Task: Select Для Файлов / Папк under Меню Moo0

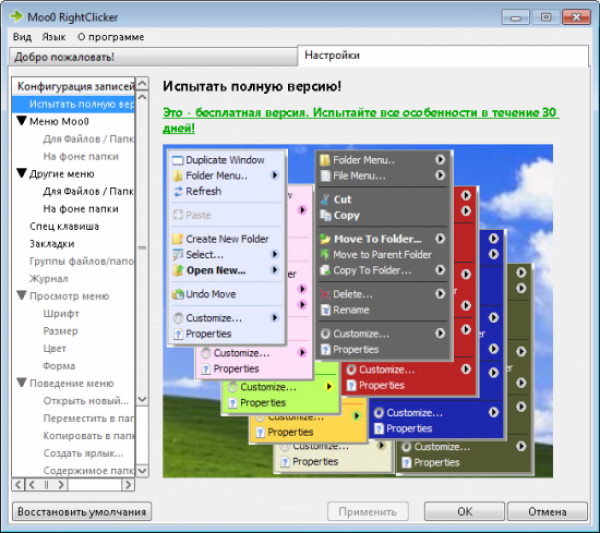Action: [88, 139]
